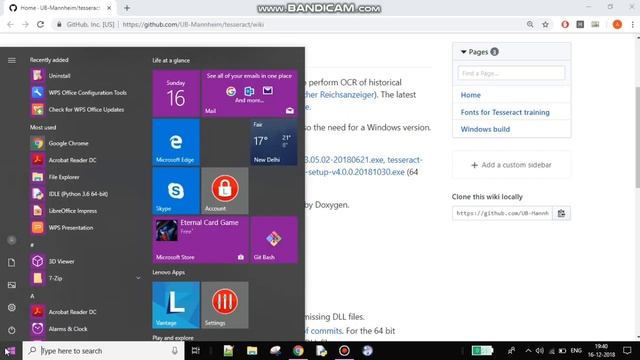Open Microsoft Store Eternal Card Game tile
The width and height of the screenshot is (640, 360).
coord(200,240)
